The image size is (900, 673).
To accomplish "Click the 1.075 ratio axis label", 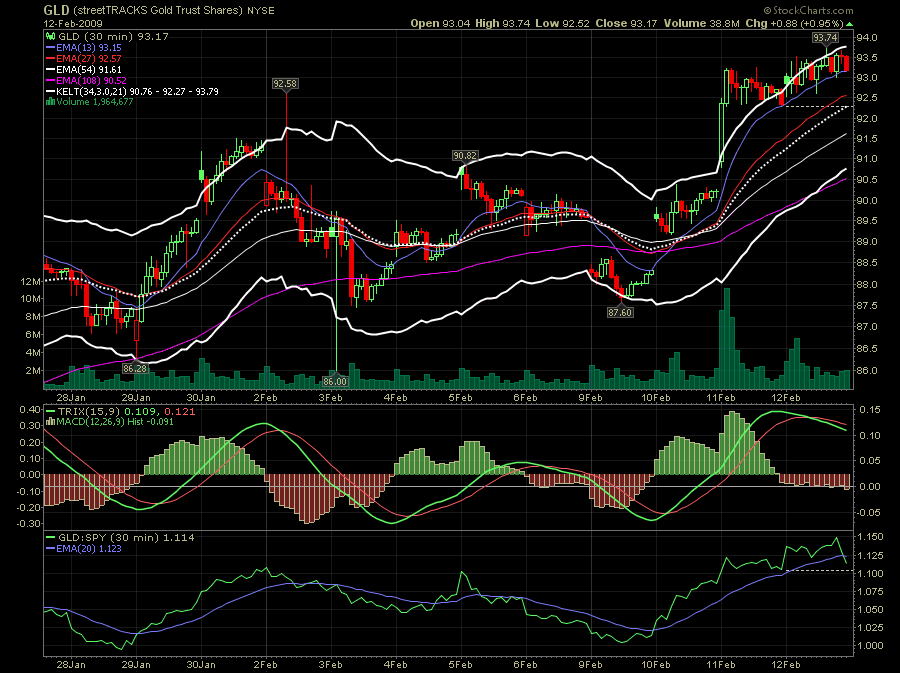I will [870, 592].
